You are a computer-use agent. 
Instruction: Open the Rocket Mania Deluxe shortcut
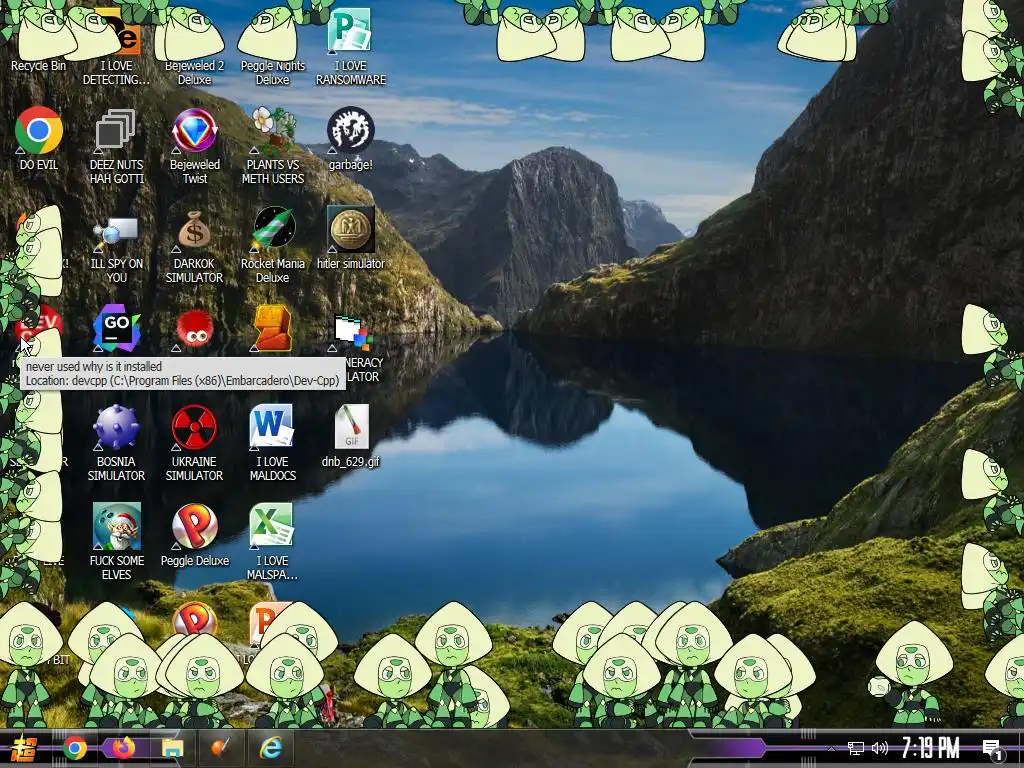tap(272, 245)
